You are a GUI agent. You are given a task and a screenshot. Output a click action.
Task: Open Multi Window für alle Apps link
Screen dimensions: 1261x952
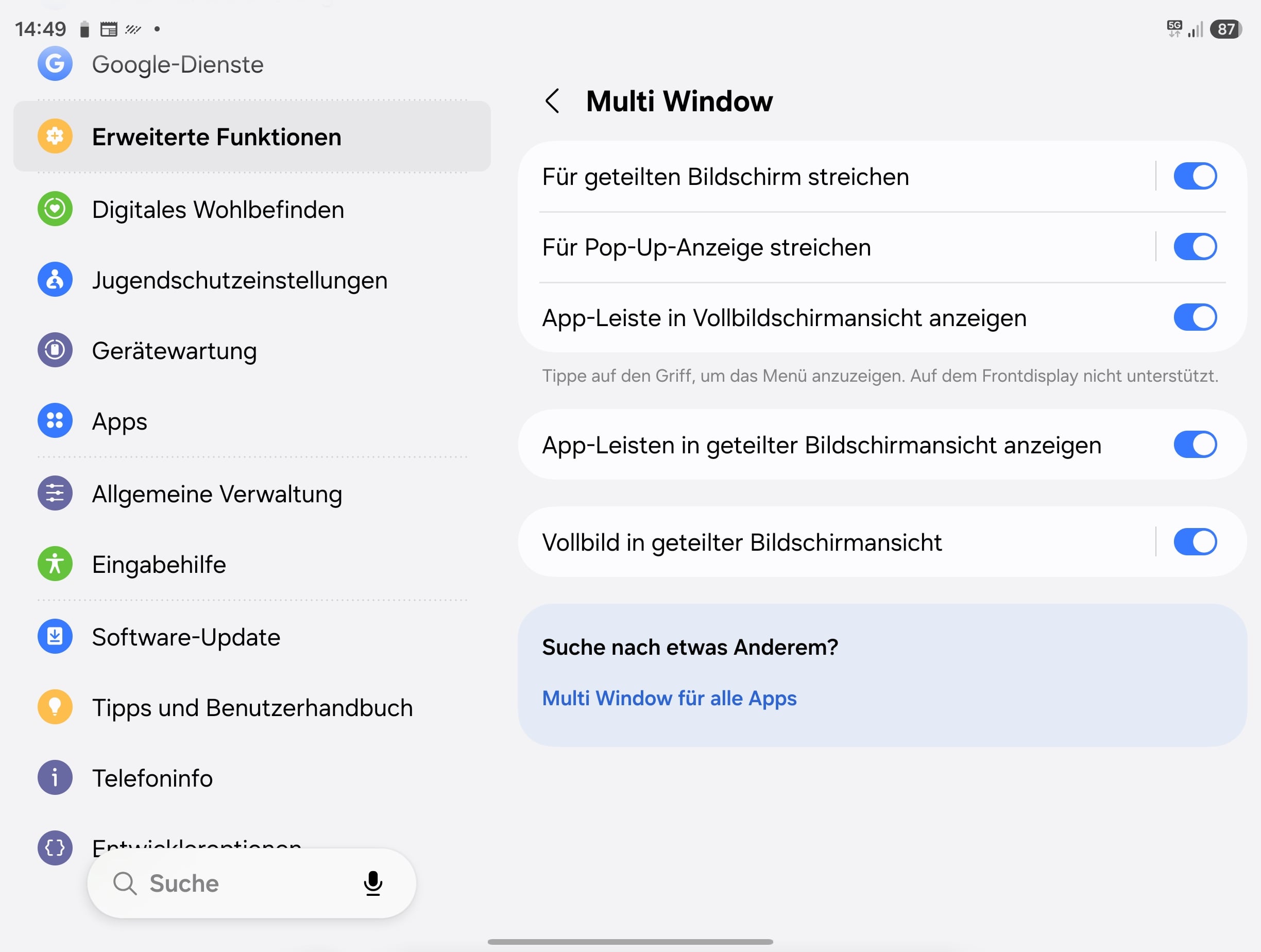pyautogui.click(x=669, y=699)
